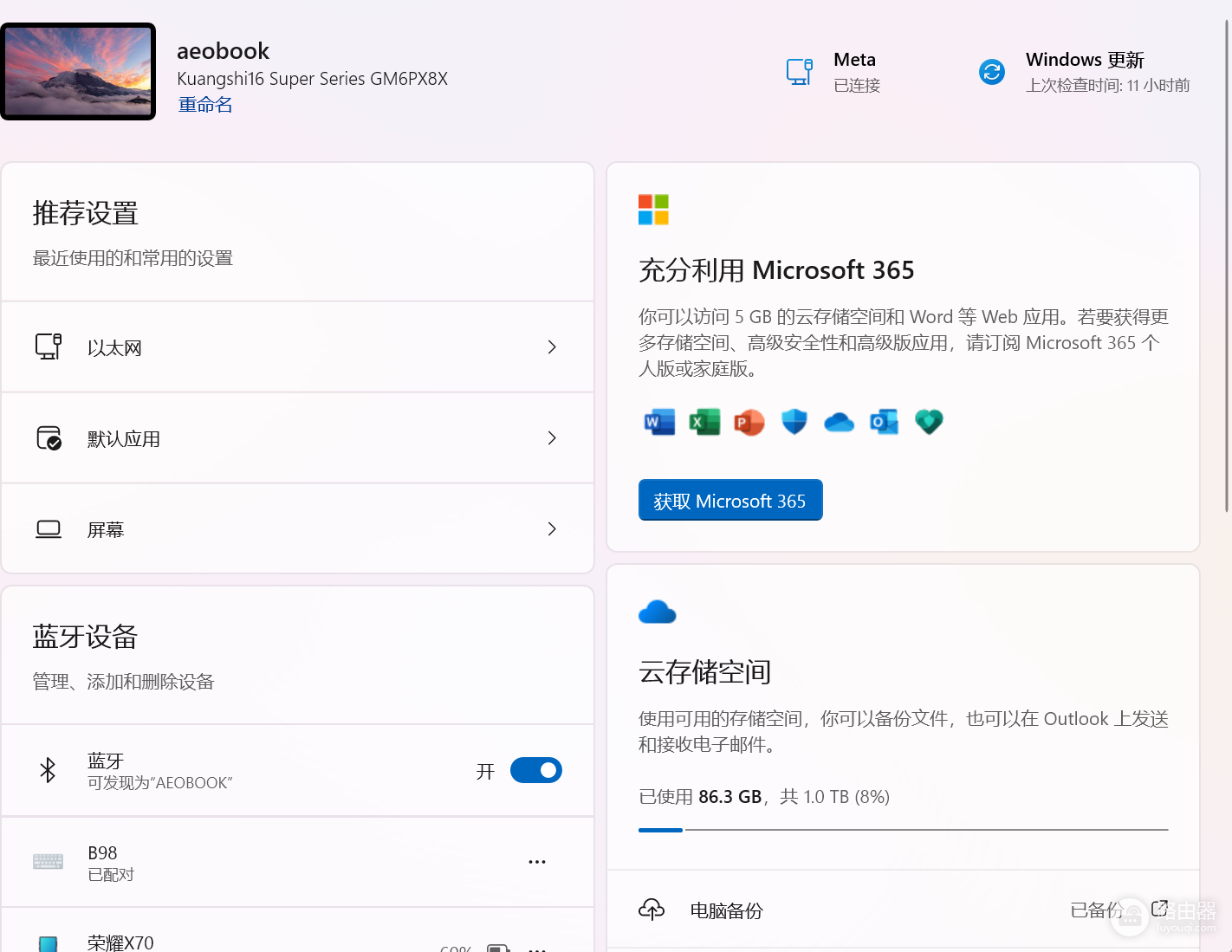Viewport: 1232px width, 952px height.
Task: Click the 默认应用 default apps icon
Action: (49, 437)
